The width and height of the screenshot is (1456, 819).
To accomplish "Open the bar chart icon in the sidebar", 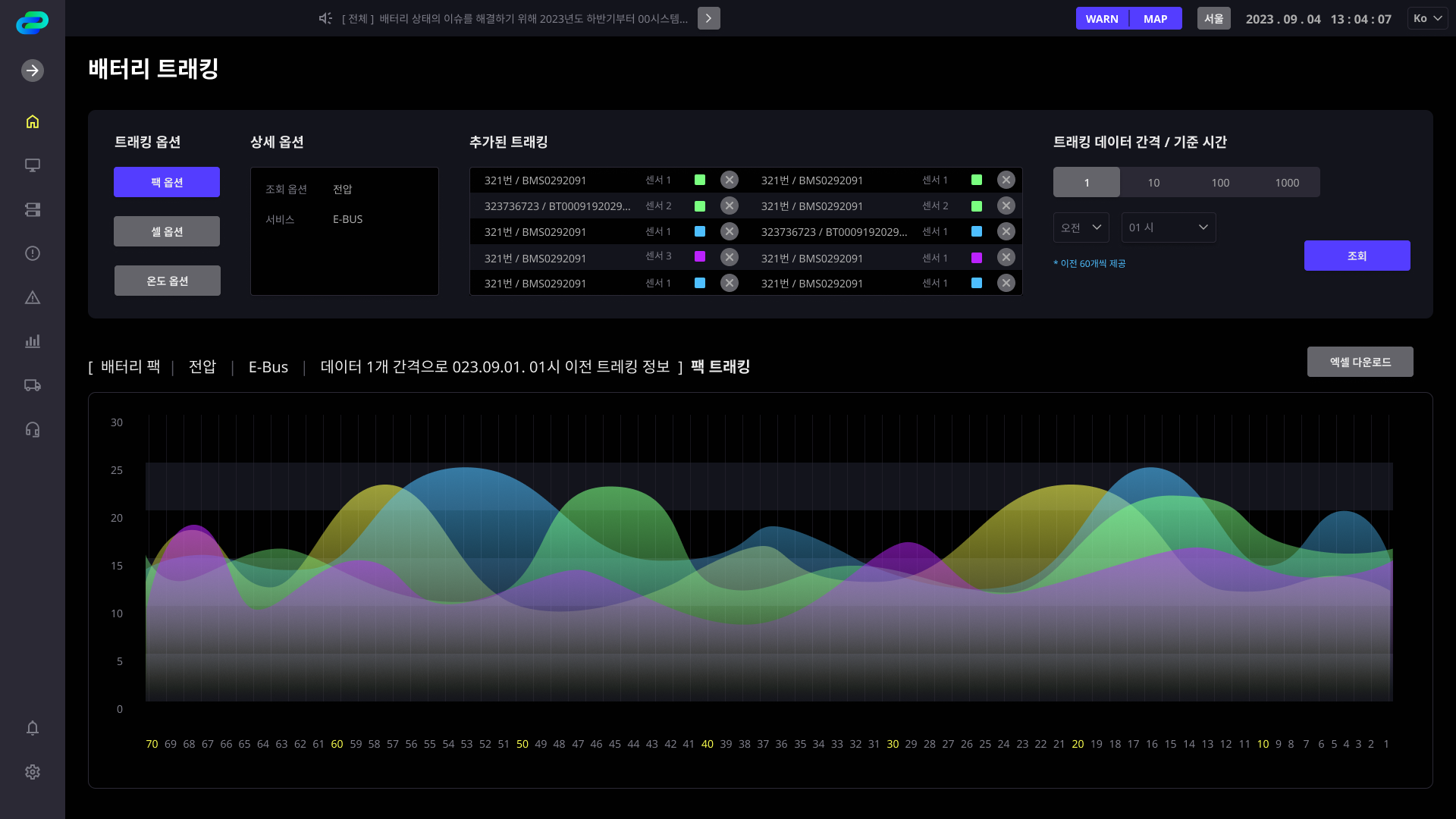I will tap(33, 341).
